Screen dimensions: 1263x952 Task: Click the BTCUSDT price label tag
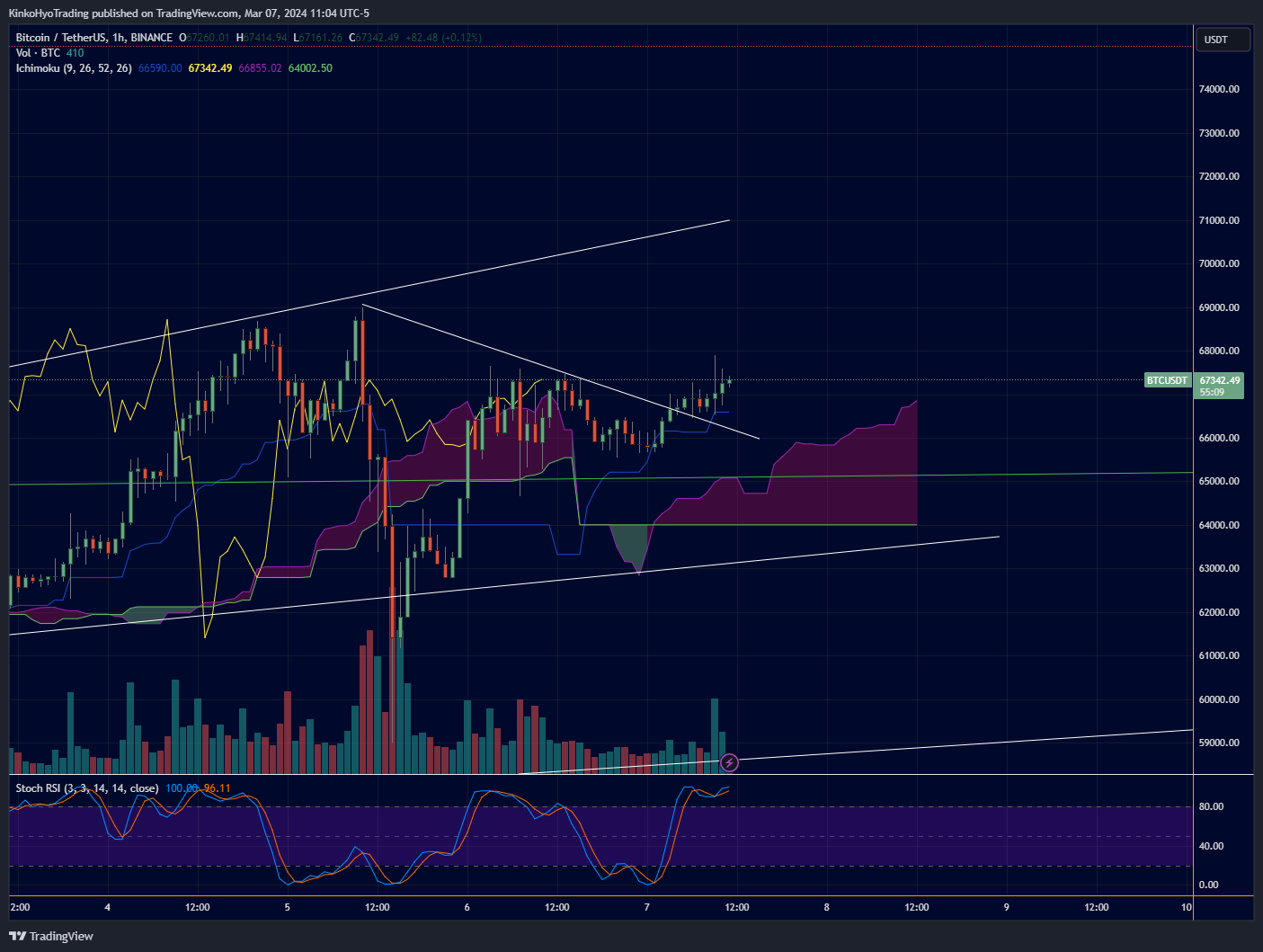1167,380
